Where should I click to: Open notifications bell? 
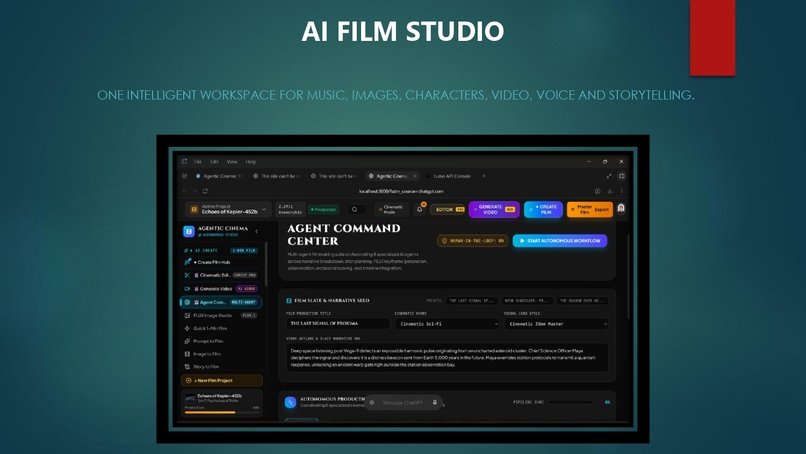coord(419,209)
